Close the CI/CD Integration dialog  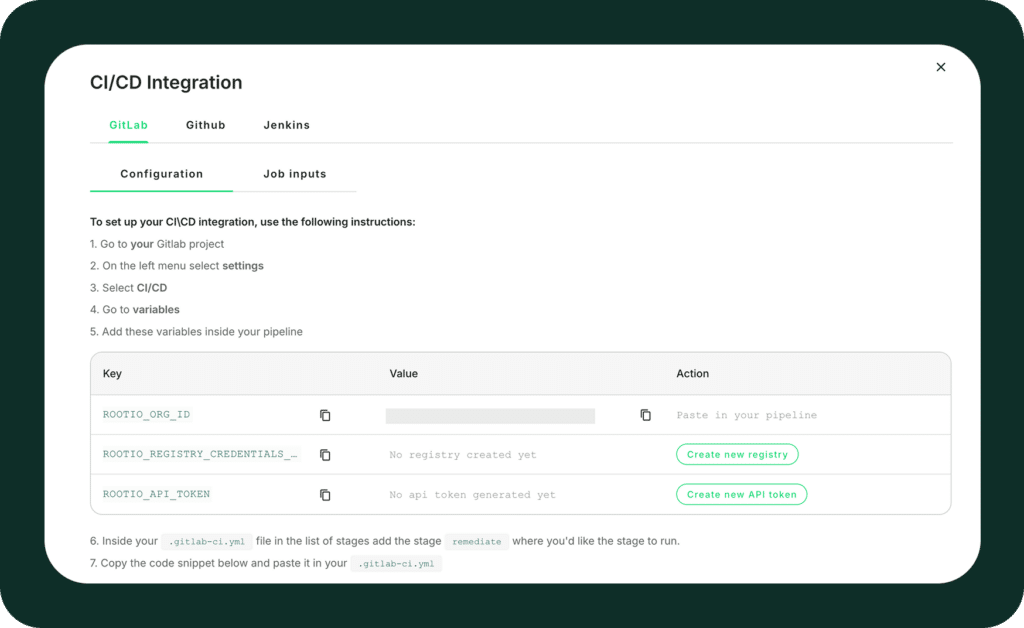pyautogui.click(x=940, y=67)
